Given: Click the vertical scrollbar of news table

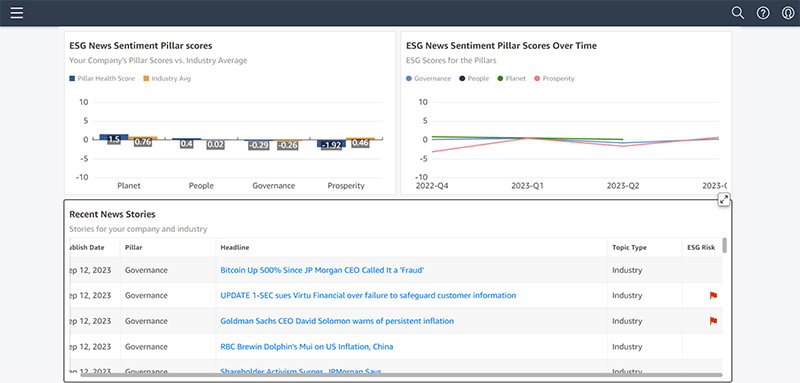Looking at the screenshot, I should click(724, 245).
